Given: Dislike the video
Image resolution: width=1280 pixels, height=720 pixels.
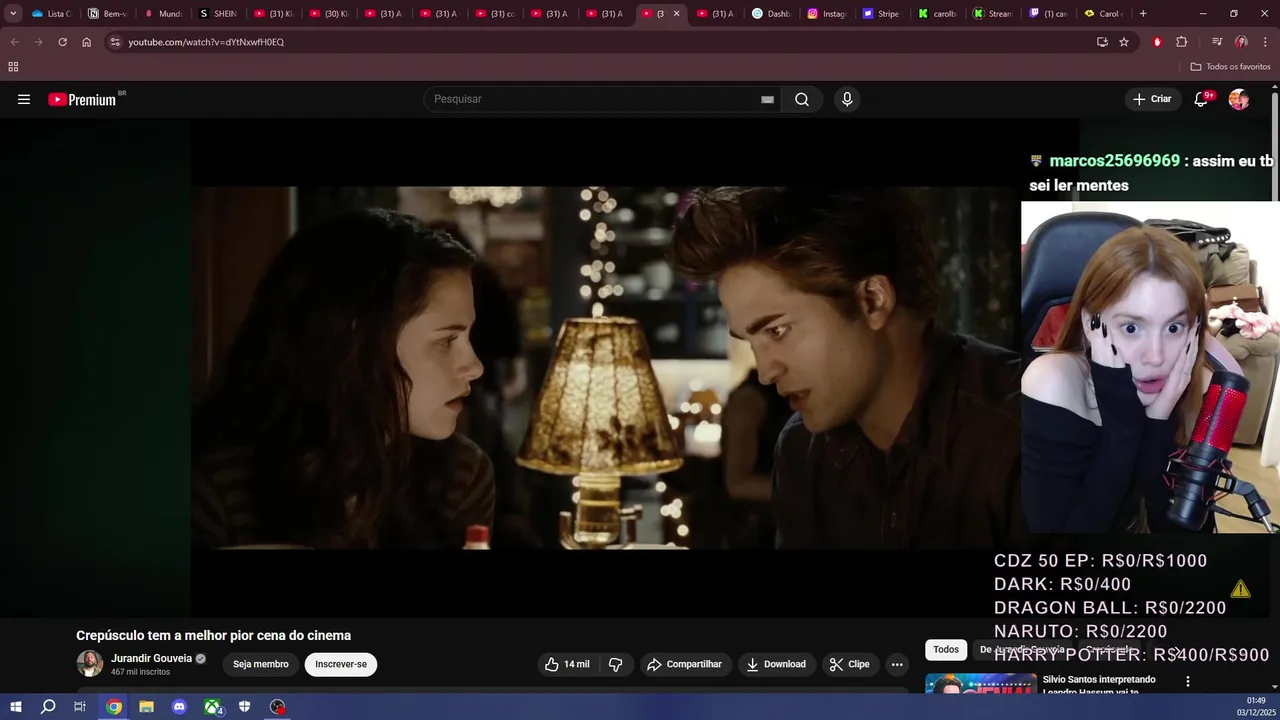Looking at the screenshot, I should point(616,664).
